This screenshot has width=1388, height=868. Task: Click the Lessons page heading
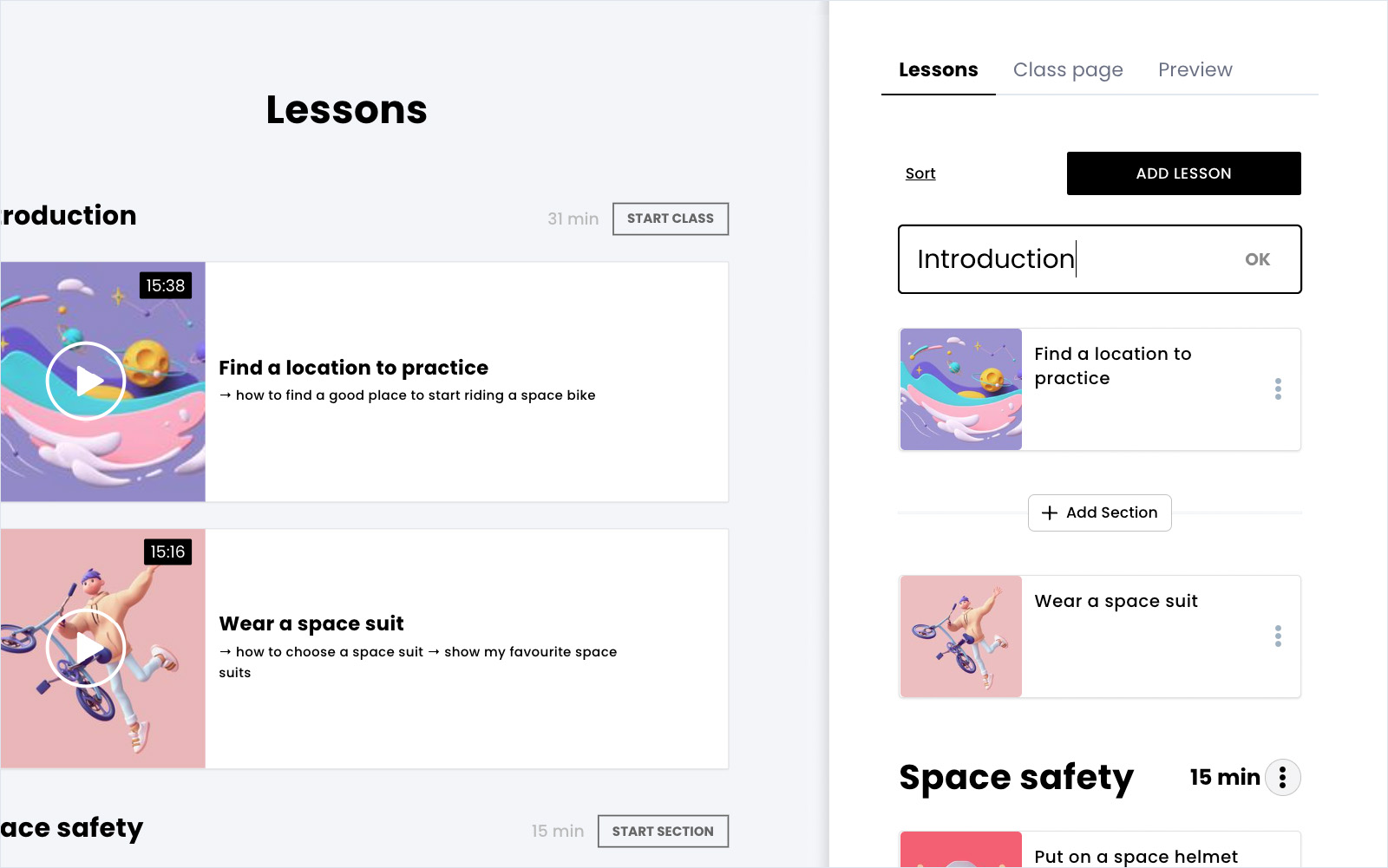click(x=346, y=110)
